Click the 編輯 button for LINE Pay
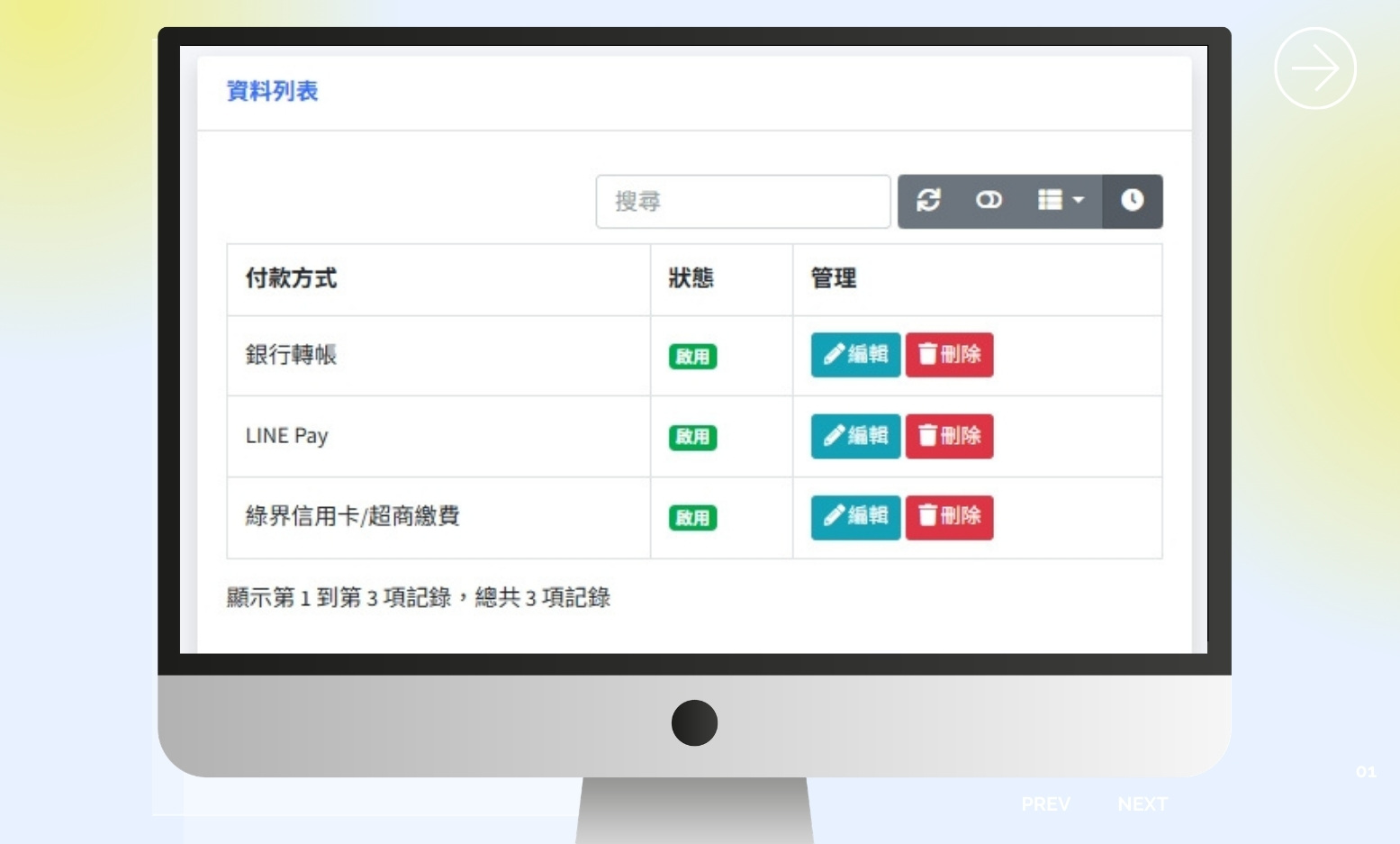This screenshot has height=844, width=1400. pos(854,435)
